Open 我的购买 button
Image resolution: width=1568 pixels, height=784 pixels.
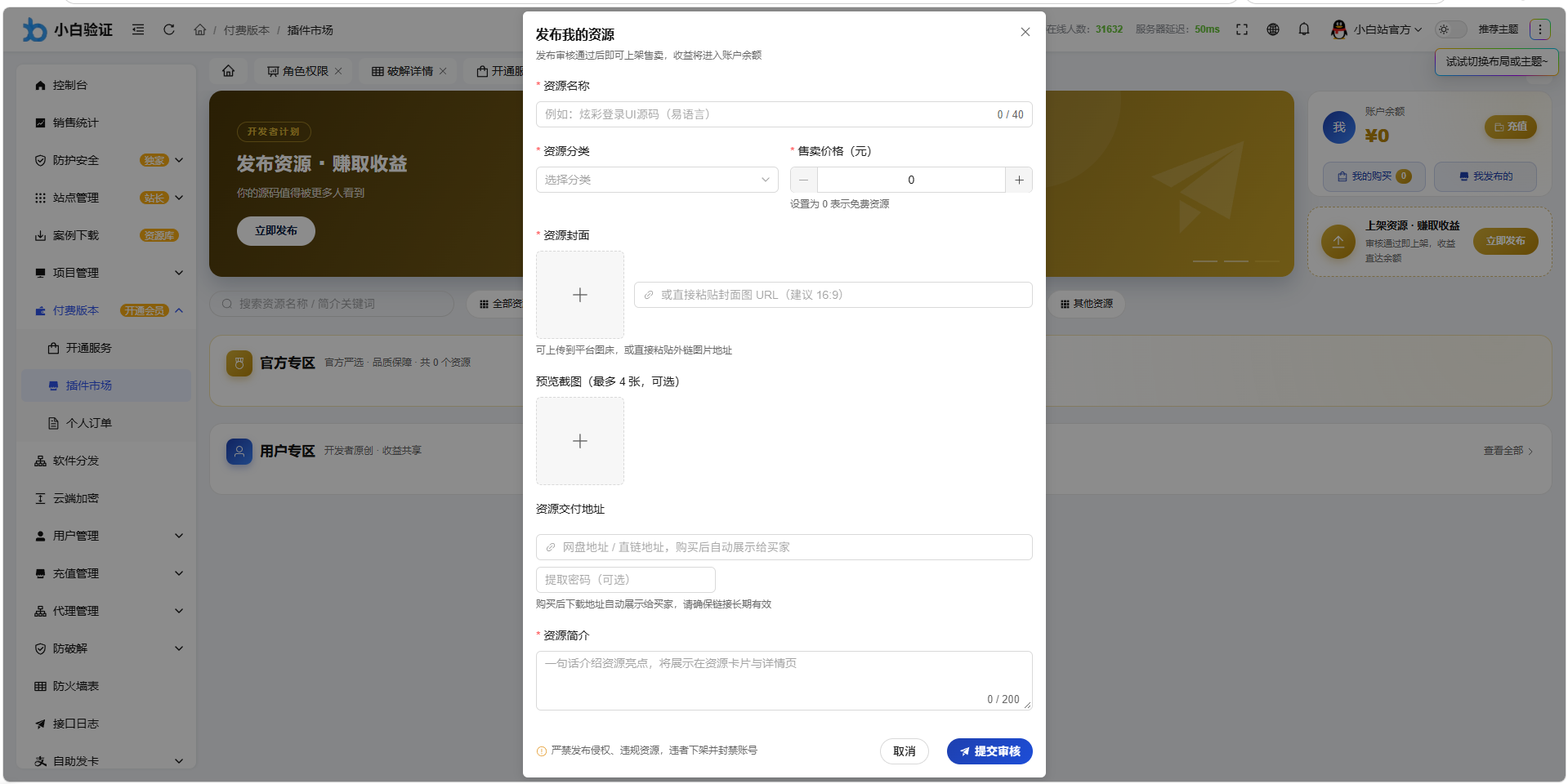1374,176
